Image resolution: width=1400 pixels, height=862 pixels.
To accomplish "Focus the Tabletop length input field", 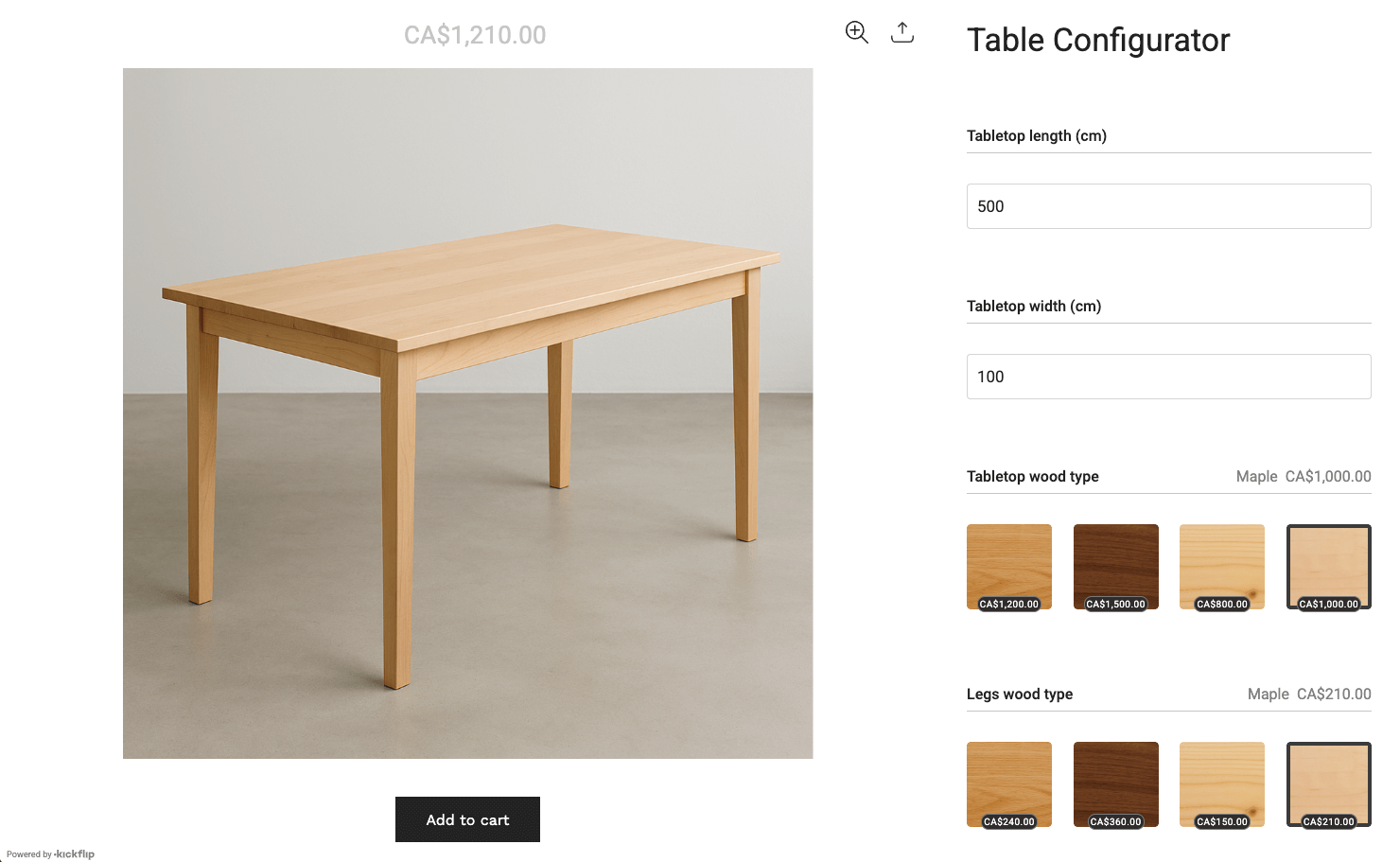I will pos(1168,206).
